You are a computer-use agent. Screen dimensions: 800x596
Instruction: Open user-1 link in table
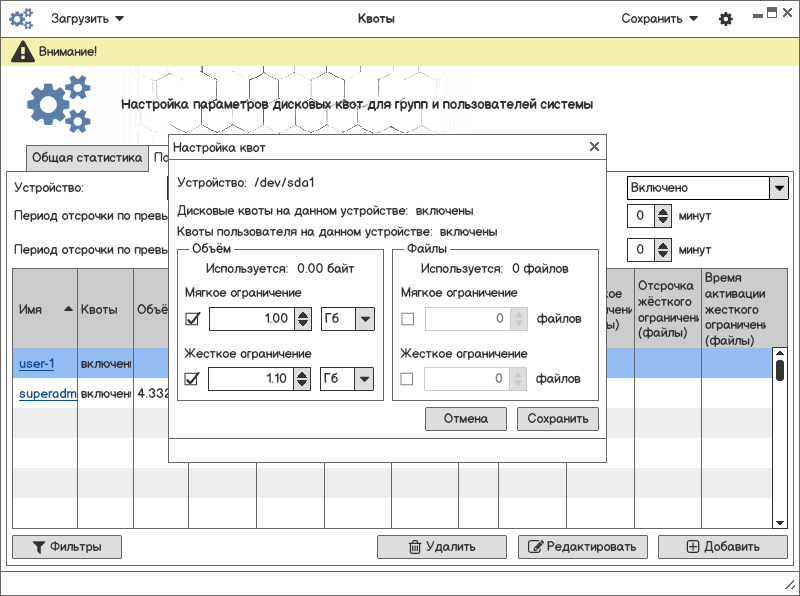pyautogui.click(x=36, y=364)
